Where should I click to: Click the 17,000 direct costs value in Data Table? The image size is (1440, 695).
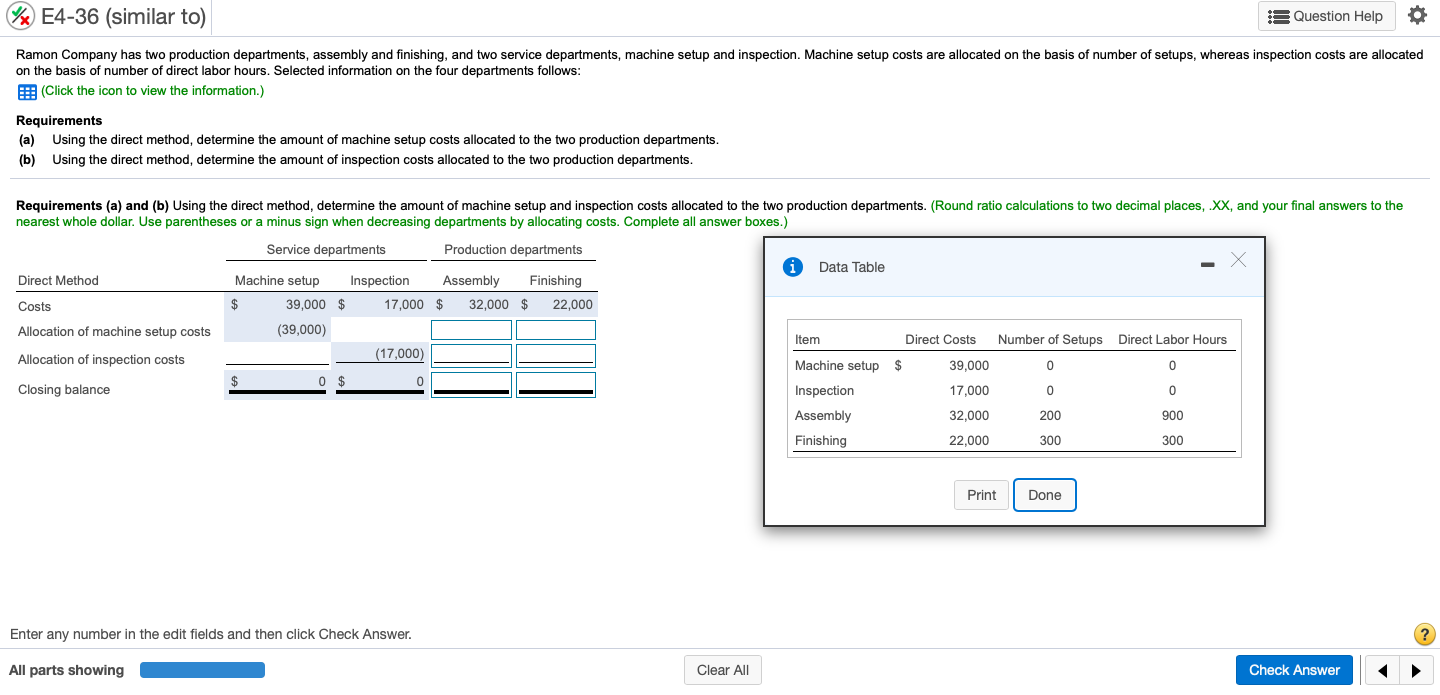point(969,390)
